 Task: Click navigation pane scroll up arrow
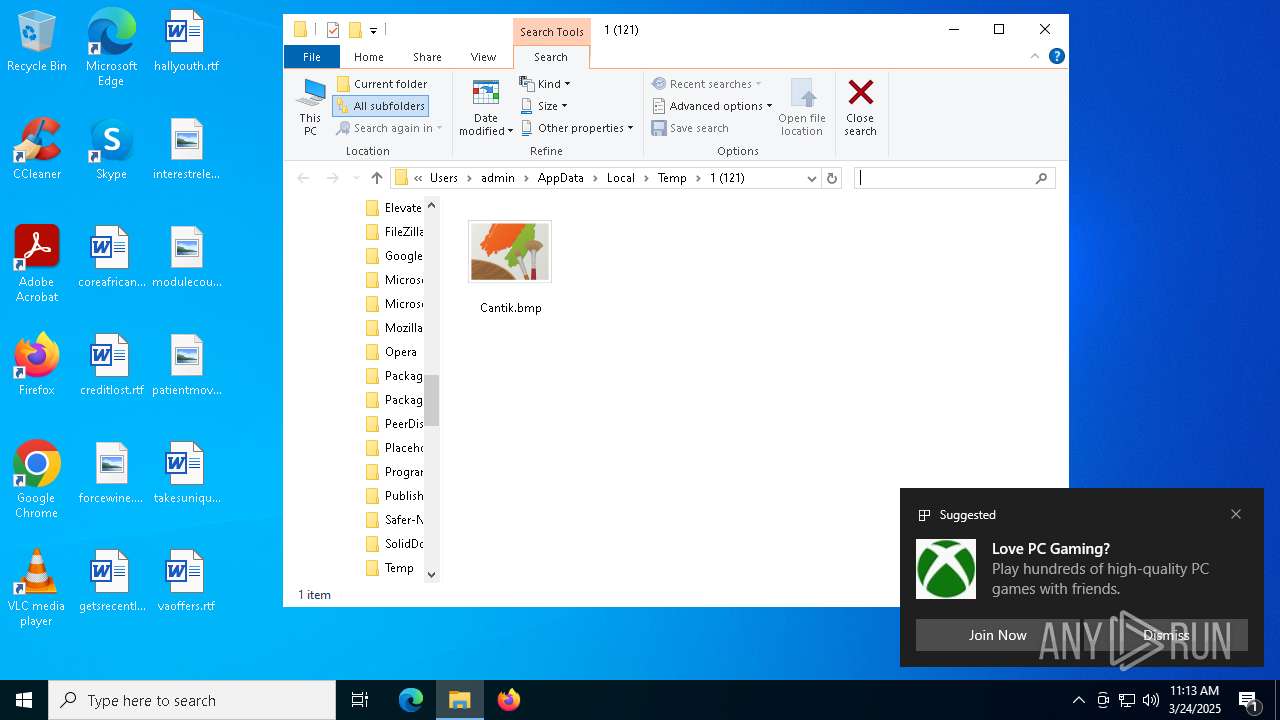pos(432,205)
